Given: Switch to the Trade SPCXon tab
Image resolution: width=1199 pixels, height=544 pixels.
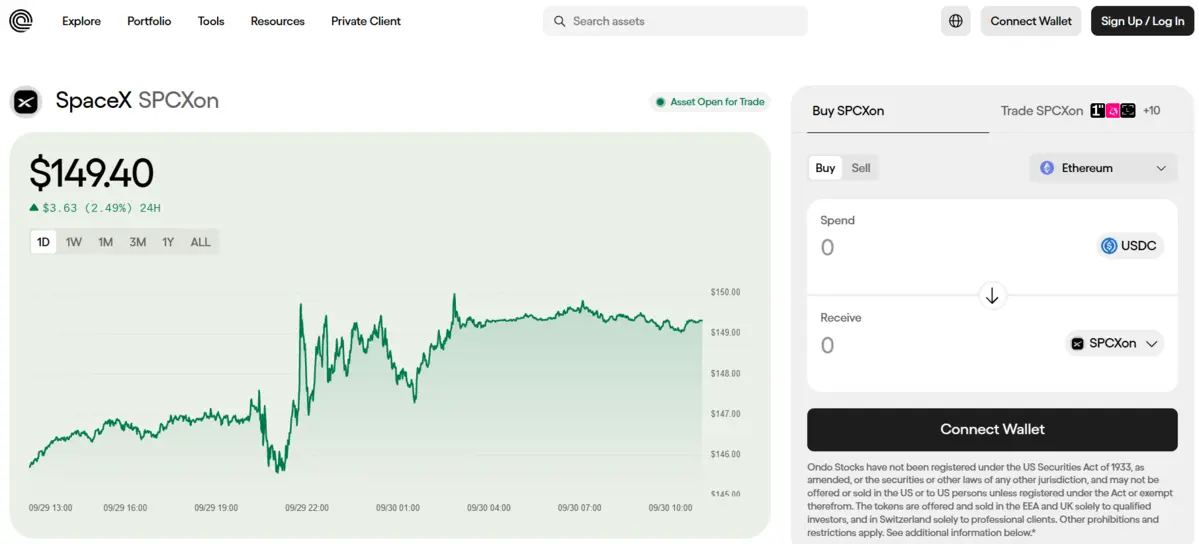Looking at the screenshot, I should coord(1041,111).
